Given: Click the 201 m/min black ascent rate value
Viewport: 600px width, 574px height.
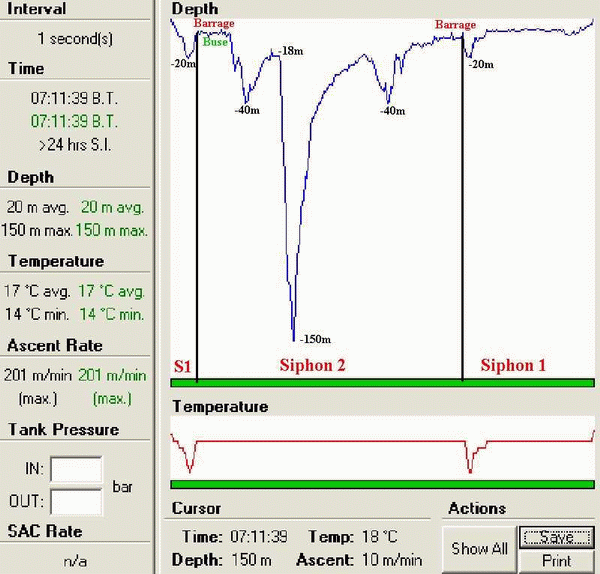Looking at the screenshot, I should [37, 375].
